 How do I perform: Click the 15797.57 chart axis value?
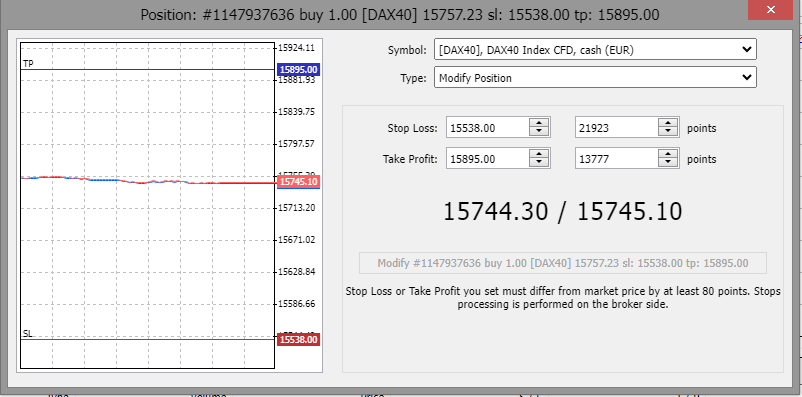296,144
